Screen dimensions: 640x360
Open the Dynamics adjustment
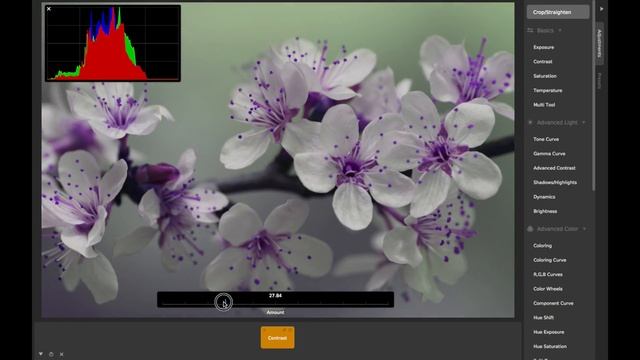(544, 197)
